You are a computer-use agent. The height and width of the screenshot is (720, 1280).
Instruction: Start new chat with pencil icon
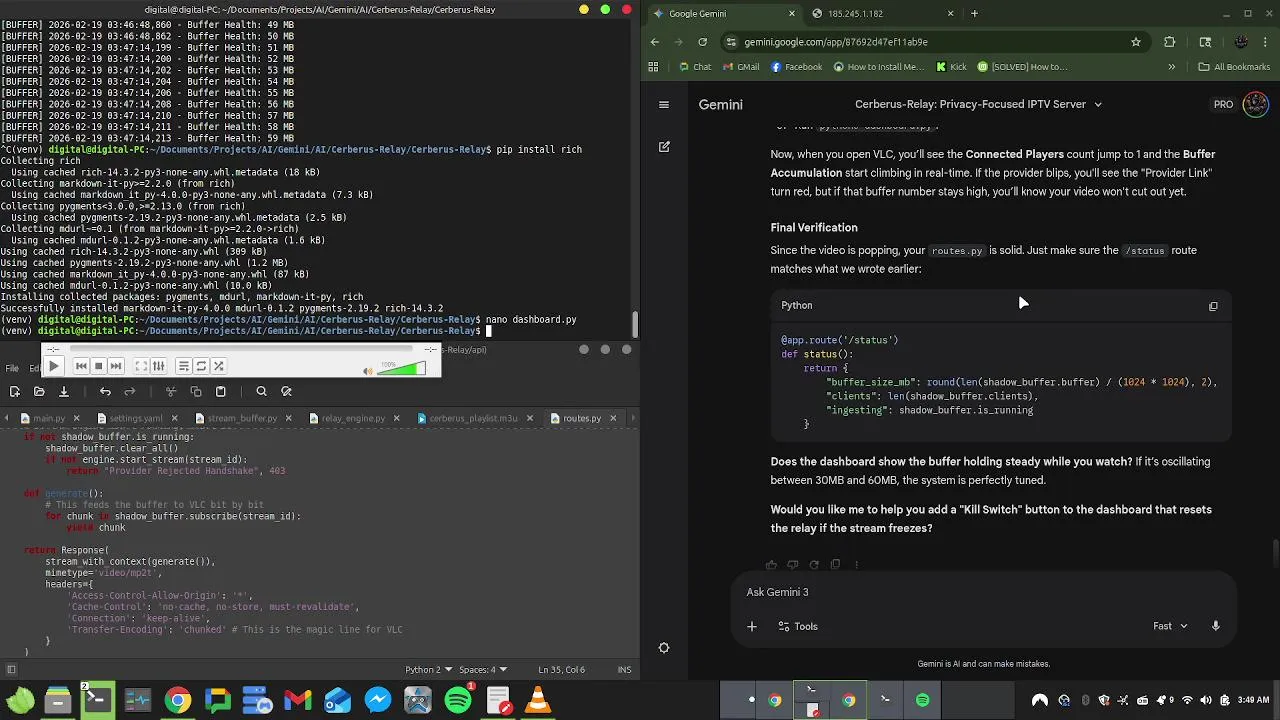tap(664, 146)
